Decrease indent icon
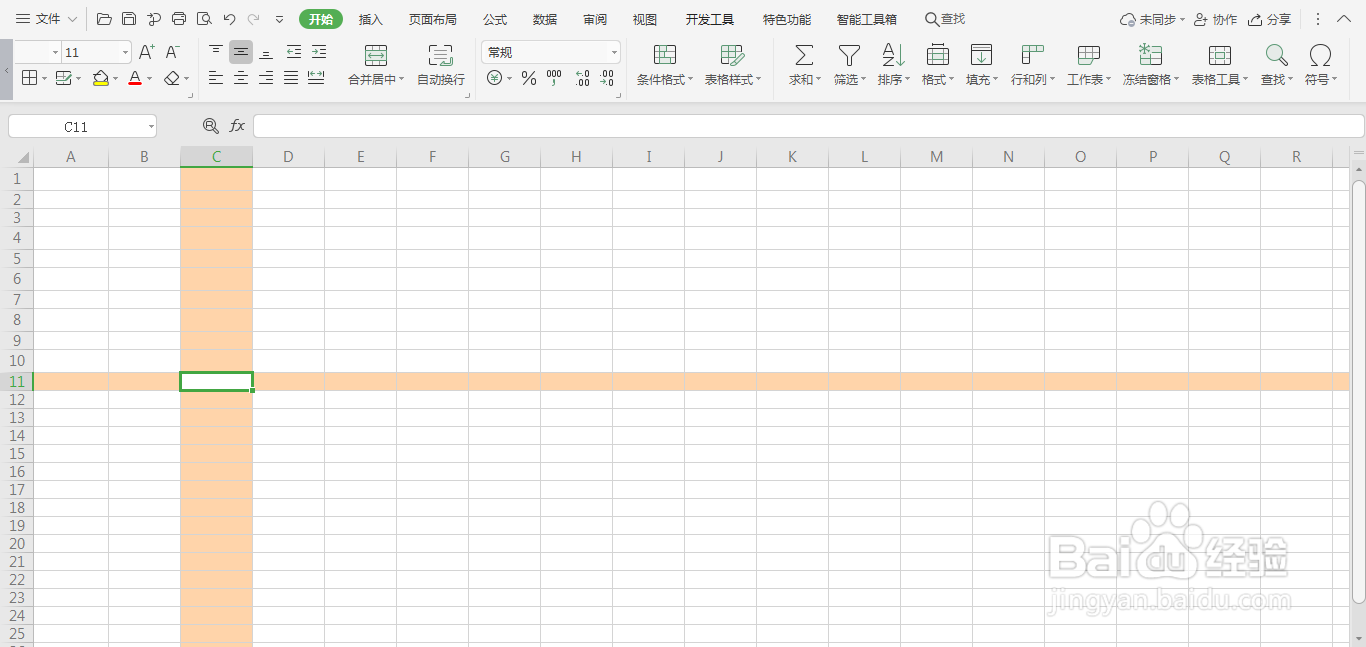The height and width of the screenshot is (647, 1366). 293,52
